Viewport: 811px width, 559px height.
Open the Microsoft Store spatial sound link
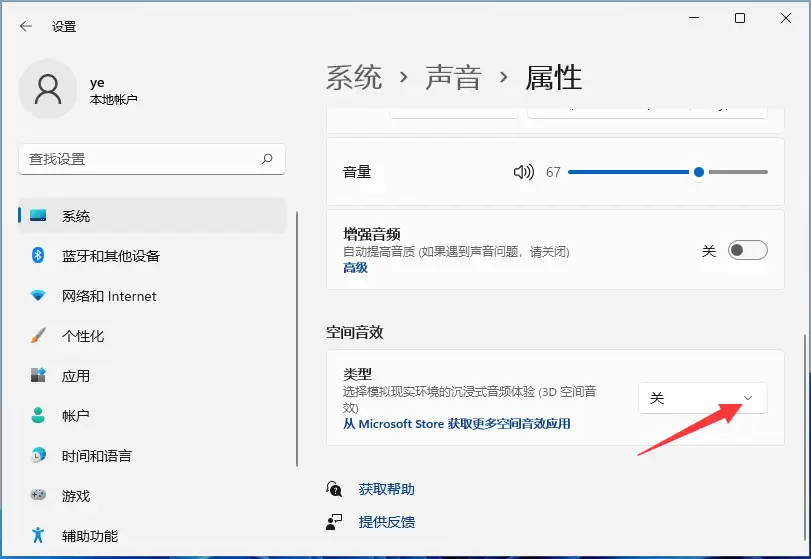[457, 424]
